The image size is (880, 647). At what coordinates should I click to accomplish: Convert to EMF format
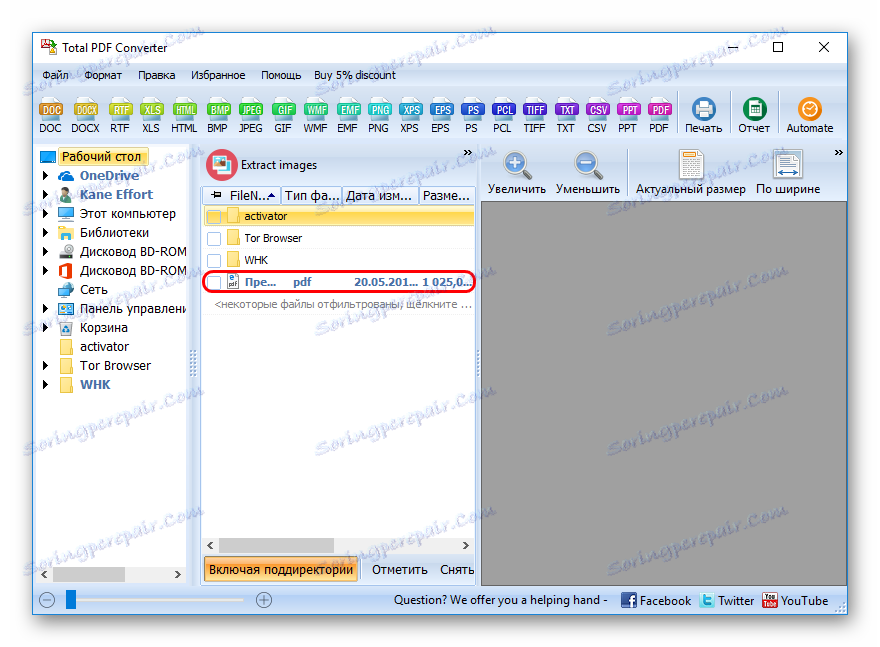click(348, 116)
